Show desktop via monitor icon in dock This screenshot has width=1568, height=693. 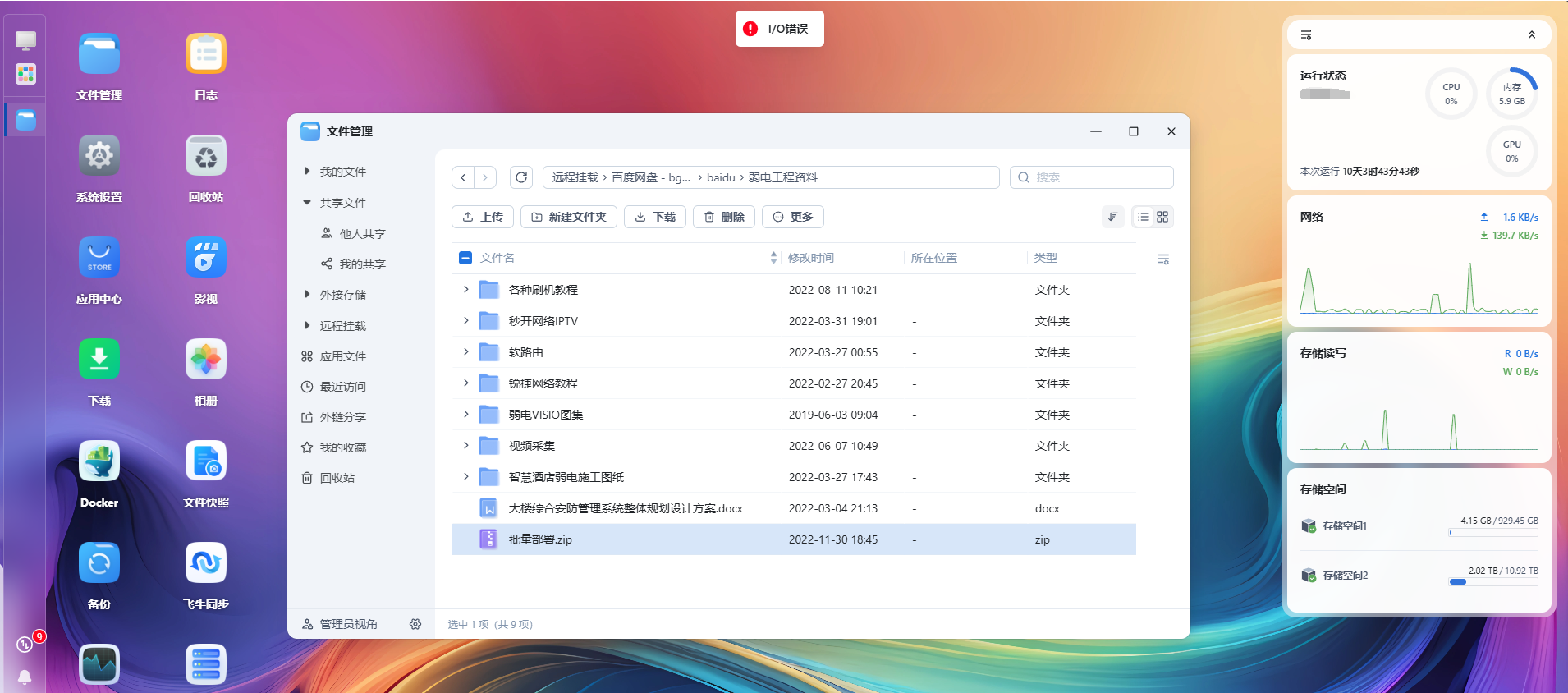(x=26, y=40)
